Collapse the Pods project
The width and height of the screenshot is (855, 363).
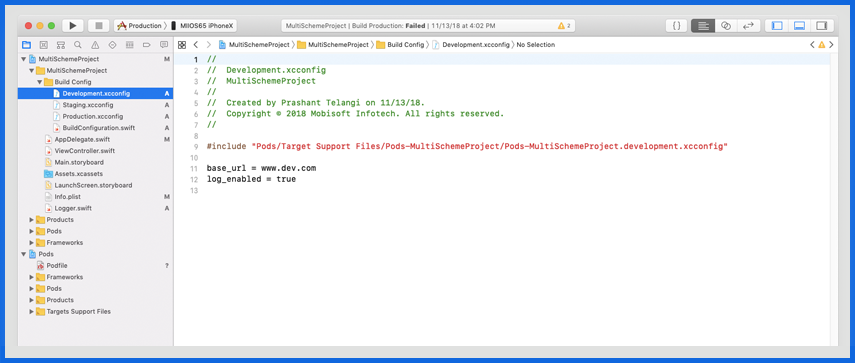[x=23, y=254]
